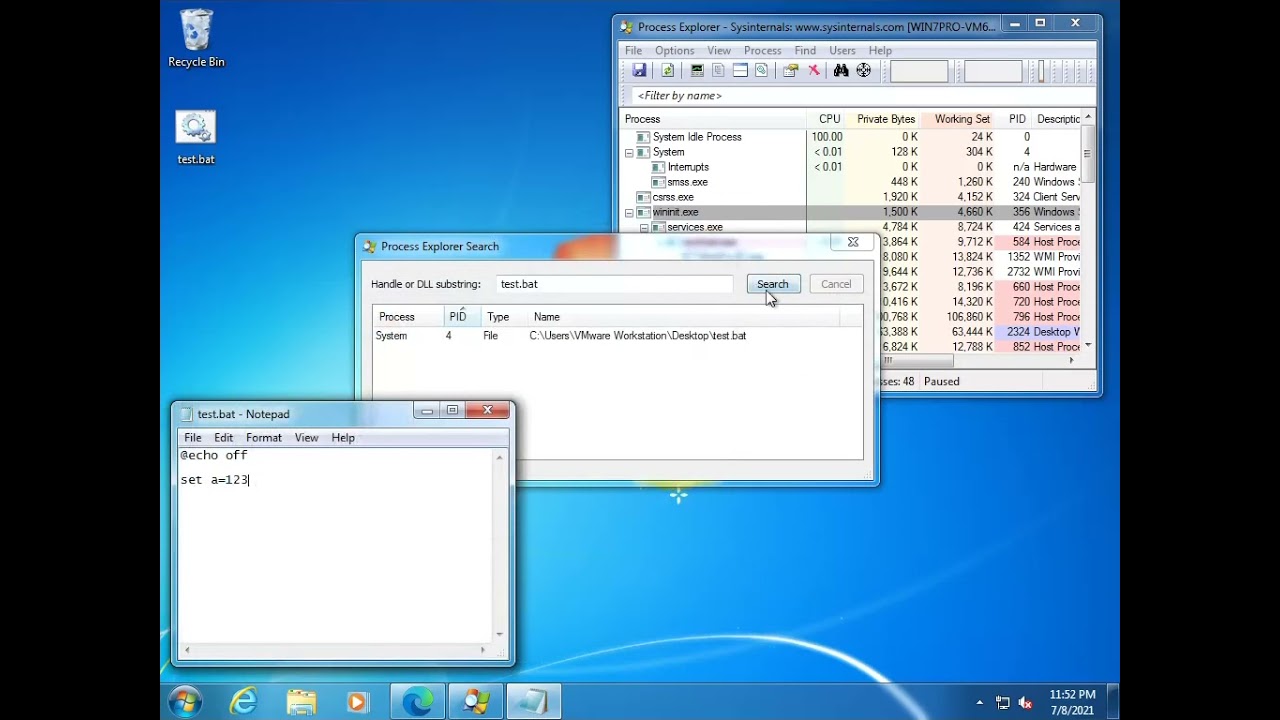Open Process Explorer View menu
This screenshot has height=720, width=1280.
(x=719, y=50)
